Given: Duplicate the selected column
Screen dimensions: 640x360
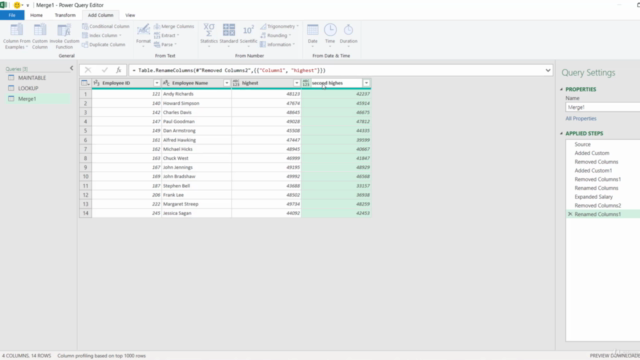Looking at the screenshot, I should [x=104, y=44].
